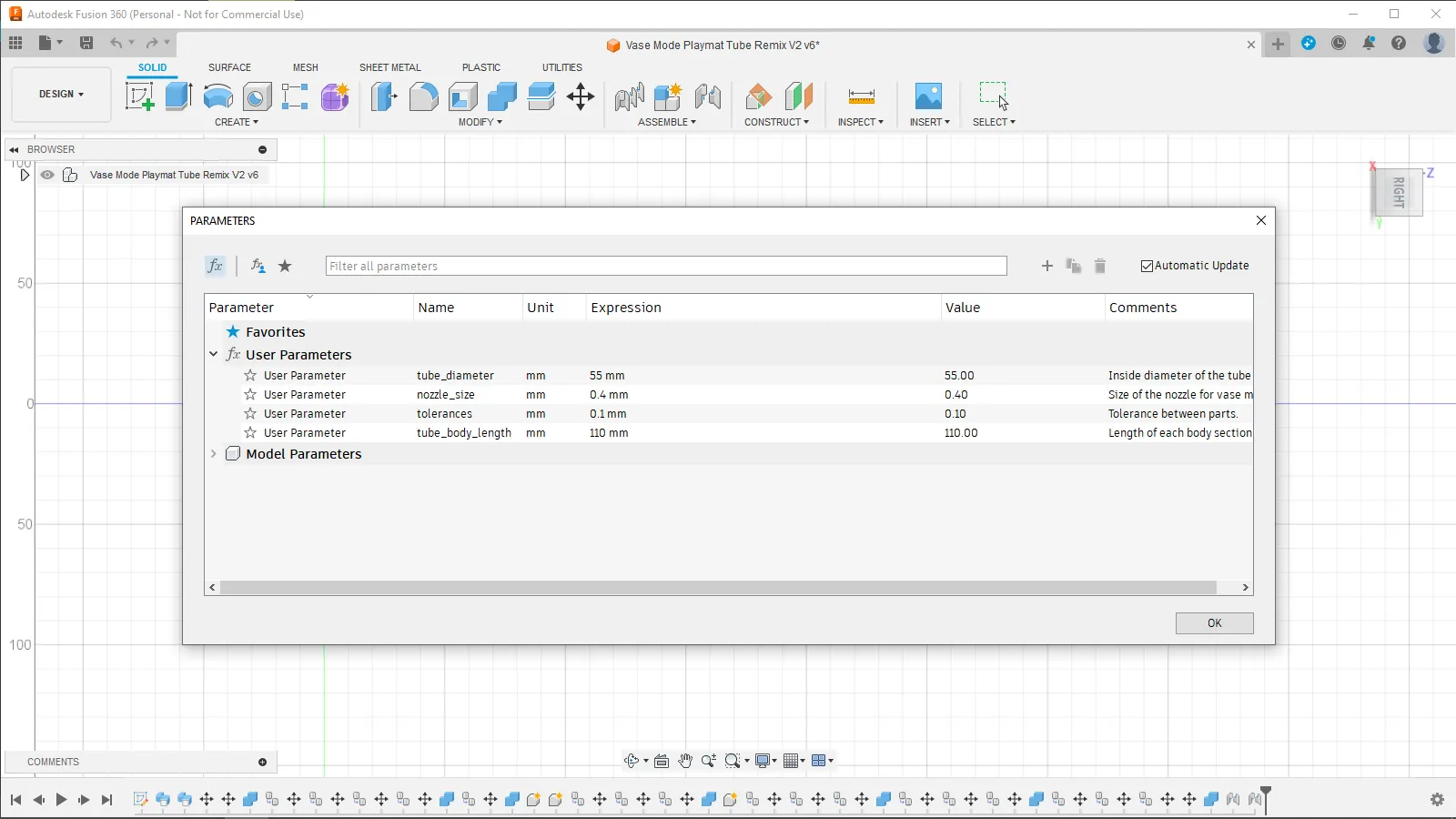This screenshot has height=819, width=1456.
Task: Favorite the tube_diameter parameter star
Action: tap(250, 376)
